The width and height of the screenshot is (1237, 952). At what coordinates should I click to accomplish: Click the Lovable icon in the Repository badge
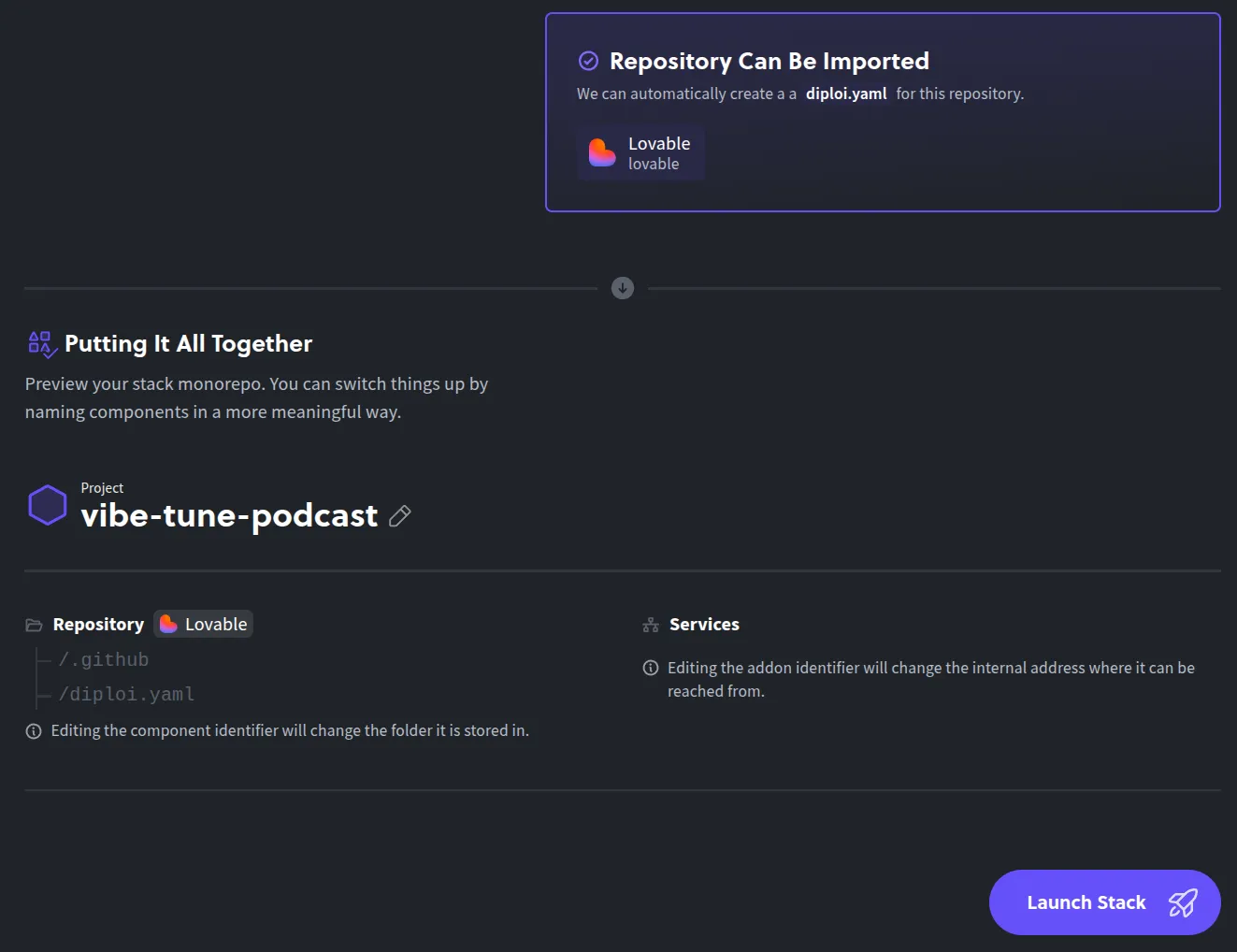tap(166, 624)
